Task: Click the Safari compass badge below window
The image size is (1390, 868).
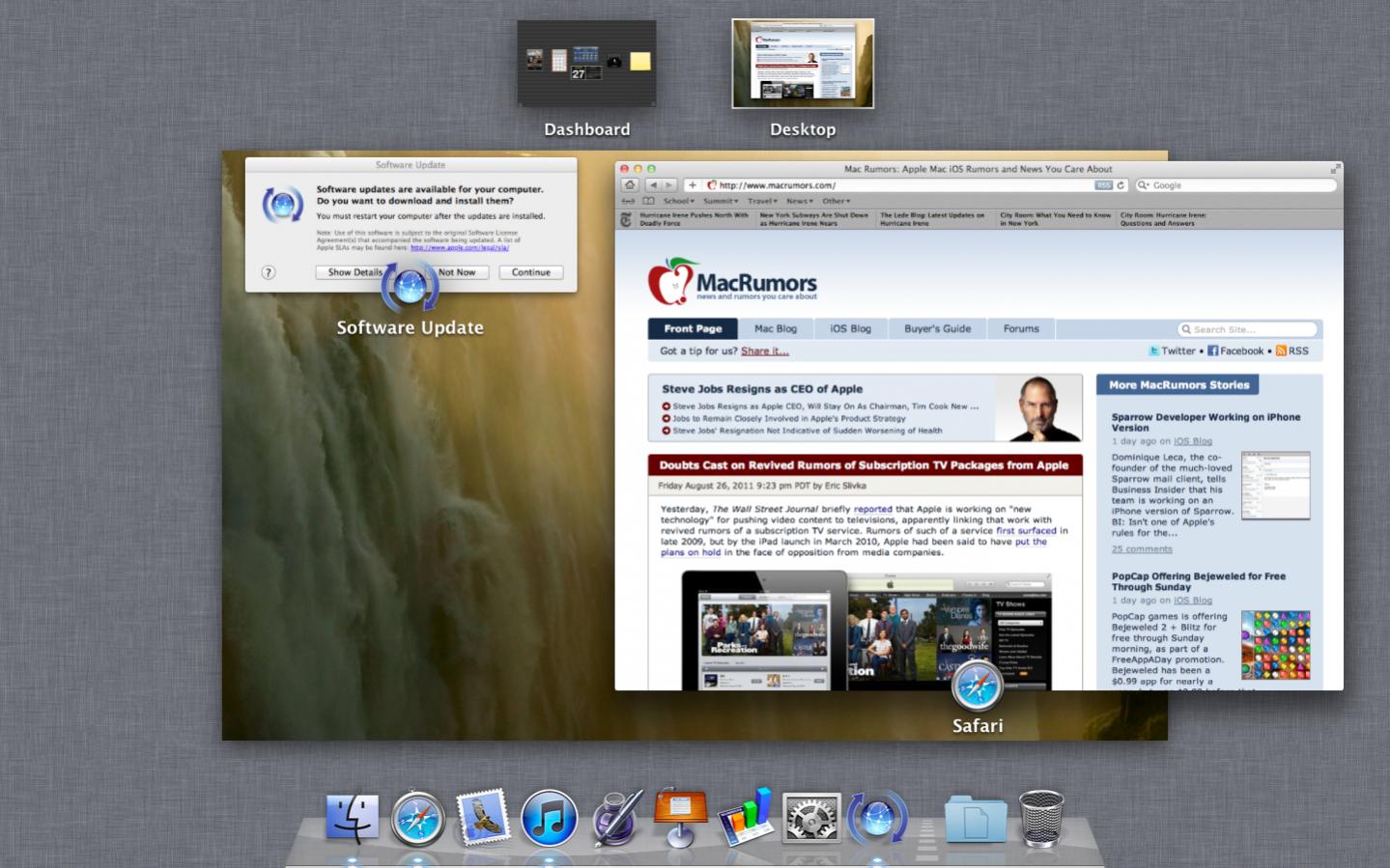Action: tap(977, 686)
